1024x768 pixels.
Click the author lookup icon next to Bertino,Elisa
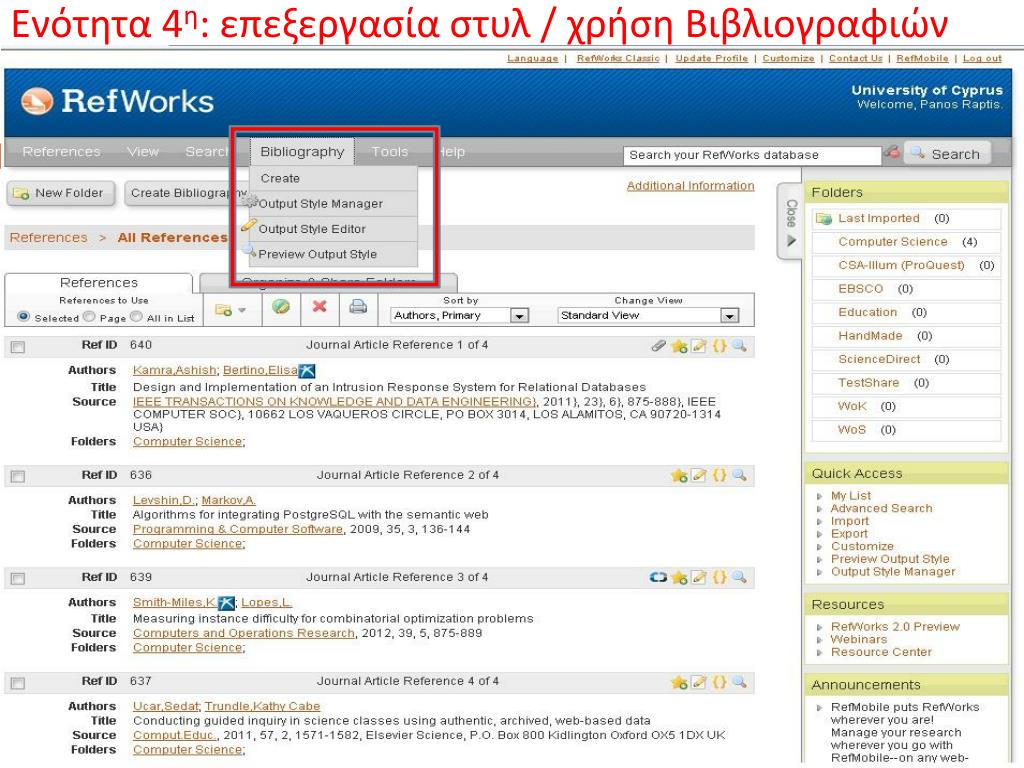click(x=307, y=371)
